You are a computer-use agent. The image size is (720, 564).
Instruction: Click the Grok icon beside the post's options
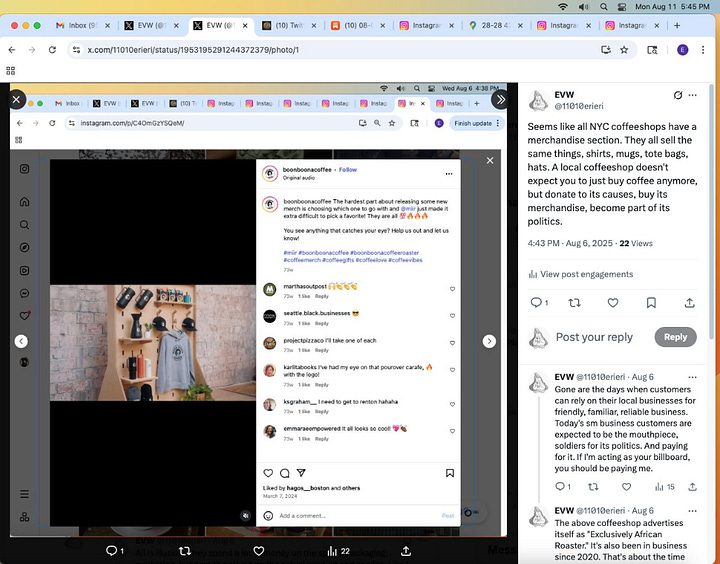pyautogui.click(x=677, y=95)
